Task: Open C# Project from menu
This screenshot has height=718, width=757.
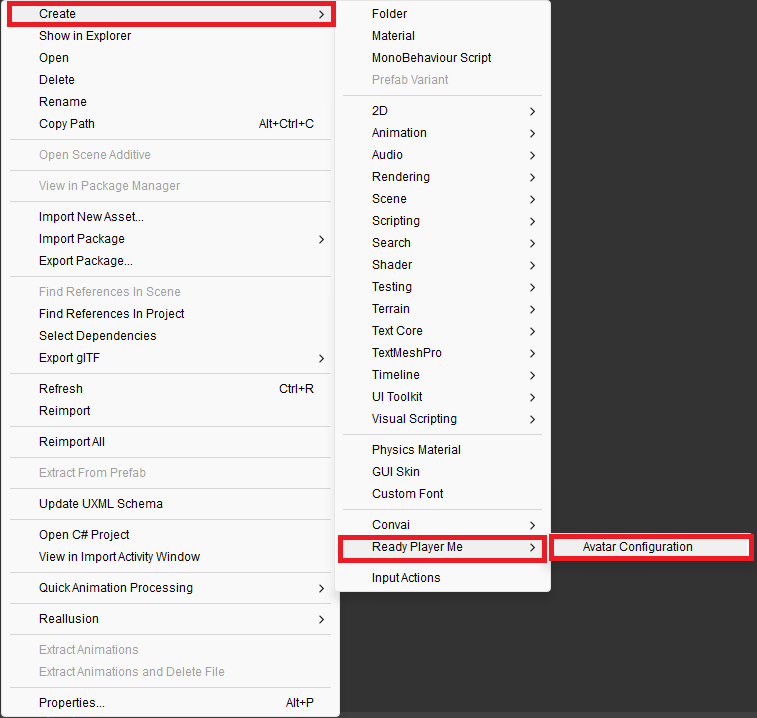Action: point(84,535)
